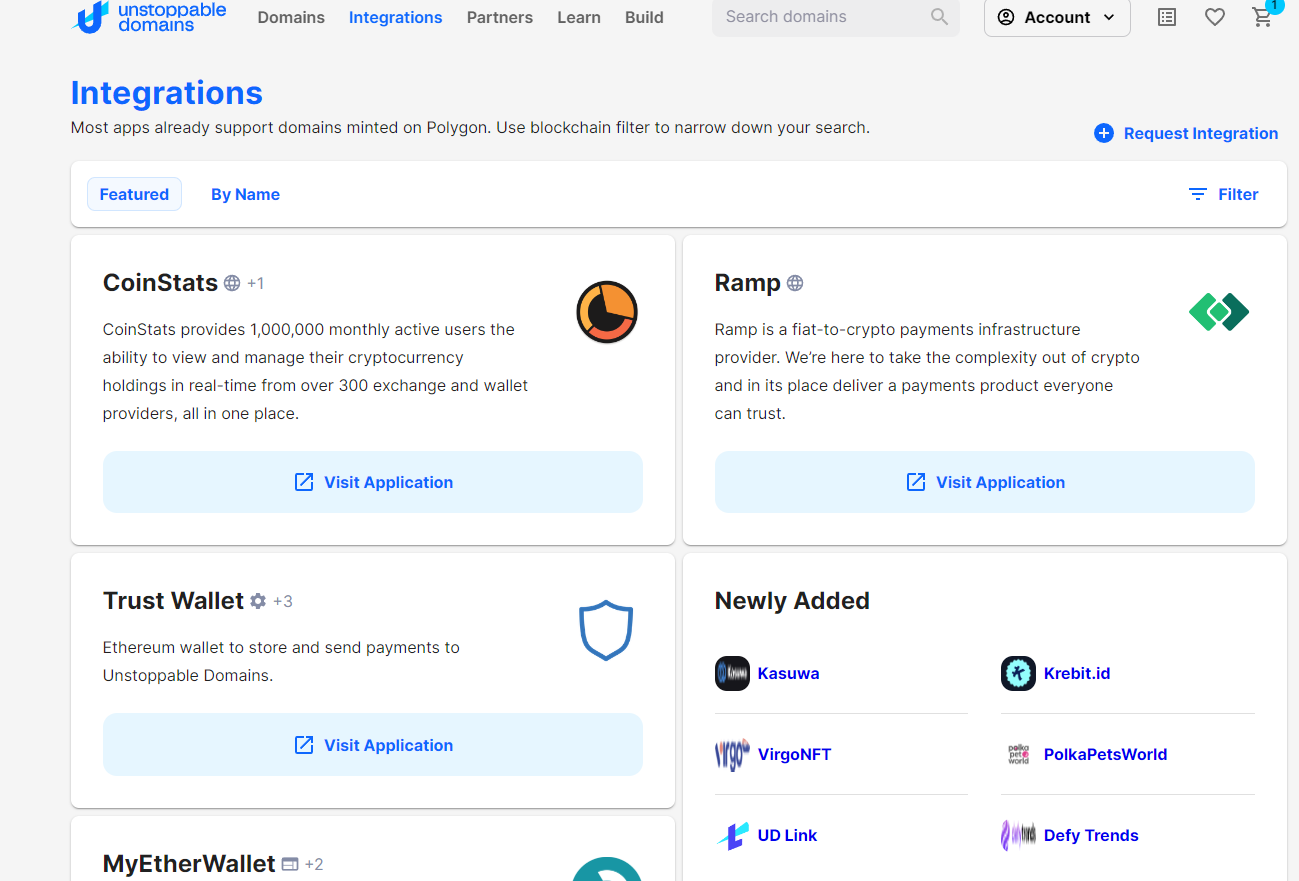Viewport: 1299px width, 881px height.
Task: Click the +1 label beside CoinStats
Action: pyautogui.click(x=256, y=283)
